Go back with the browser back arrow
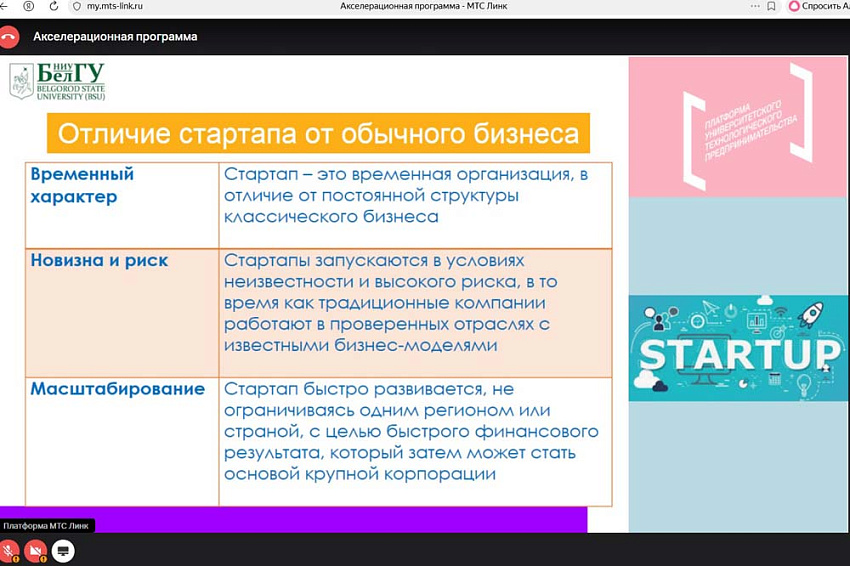Screen dimensions: 850x566 coord(5,6)
